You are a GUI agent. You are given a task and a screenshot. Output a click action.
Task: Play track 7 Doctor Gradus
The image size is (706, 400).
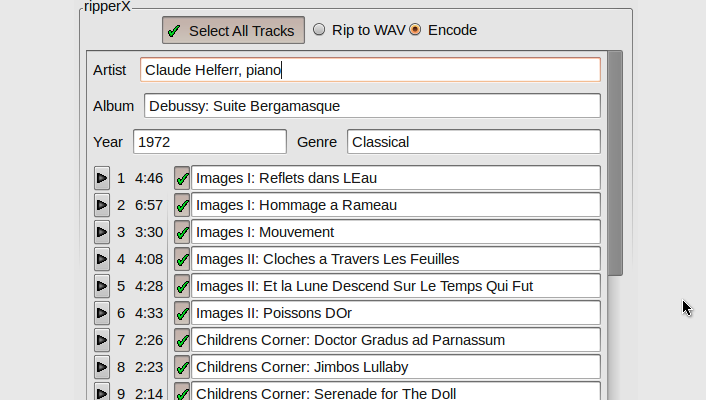click(101, 340)
